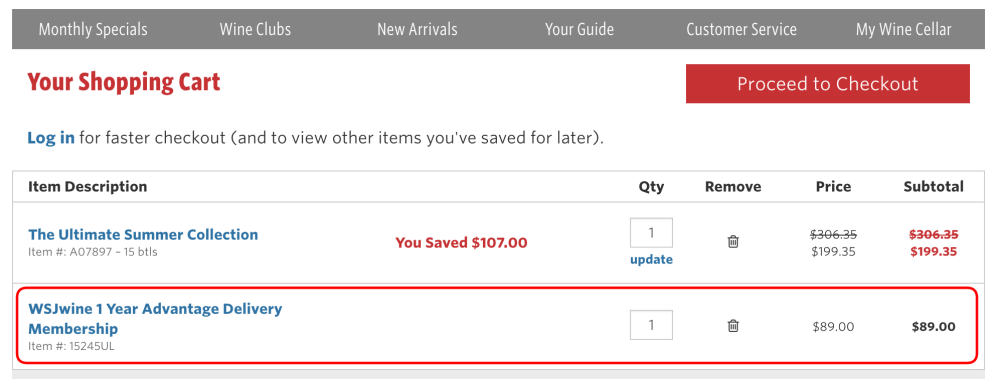Click the bold $89.00 membership subtotal
The height and width of the screenshot is (379, 1000).
[x=933, y=327]
